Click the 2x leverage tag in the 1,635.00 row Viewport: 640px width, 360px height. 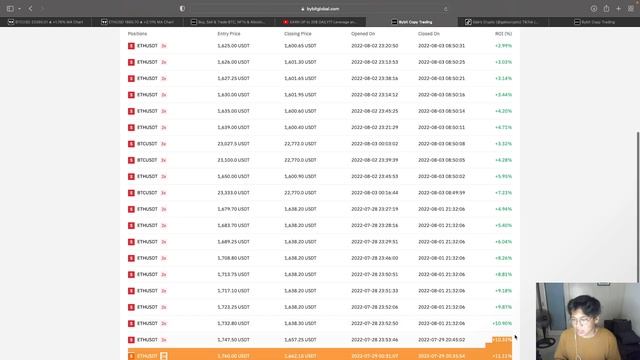(x=164, y=111)
